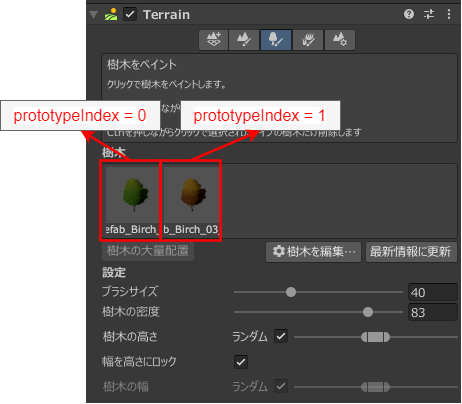Click the Terrain component icon
The width and height of the screenshot is (462, 404).
pyautogui.click(x=111, y=14)
